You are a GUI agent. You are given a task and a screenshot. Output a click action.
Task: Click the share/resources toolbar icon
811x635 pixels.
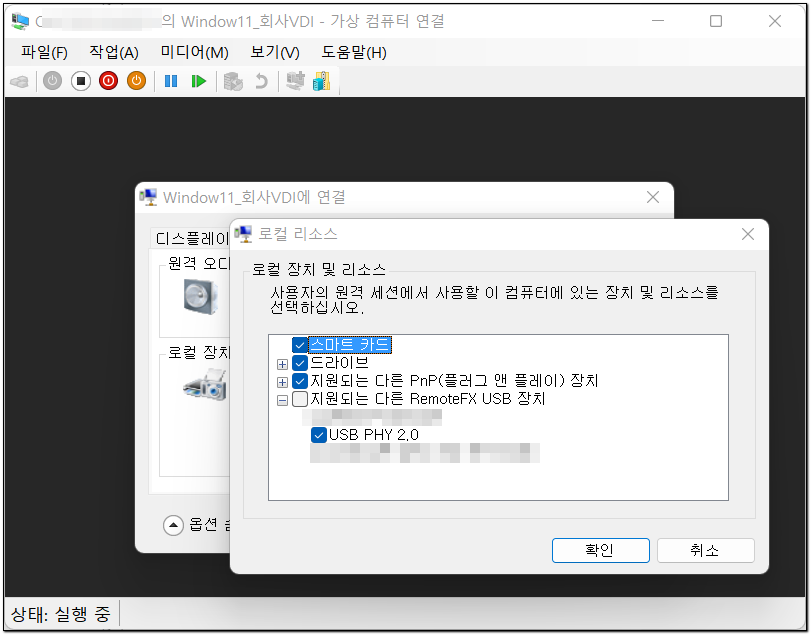pos(322,81)
